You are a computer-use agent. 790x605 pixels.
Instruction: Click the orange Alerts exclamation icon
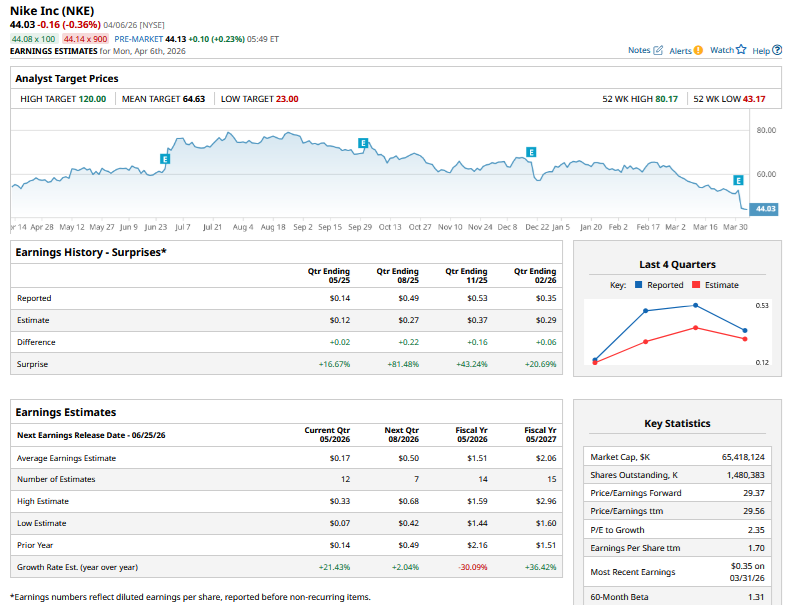pyautogui.click(x=698, y=50)
